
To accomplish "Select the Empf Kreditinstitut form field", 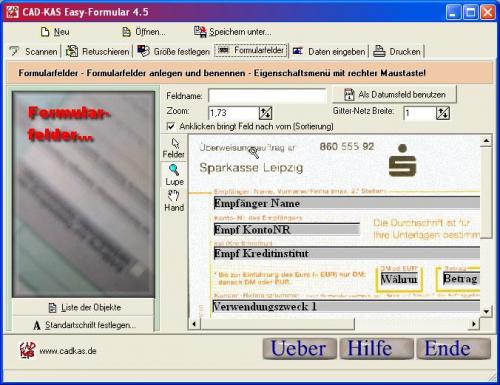I will 347,253.
